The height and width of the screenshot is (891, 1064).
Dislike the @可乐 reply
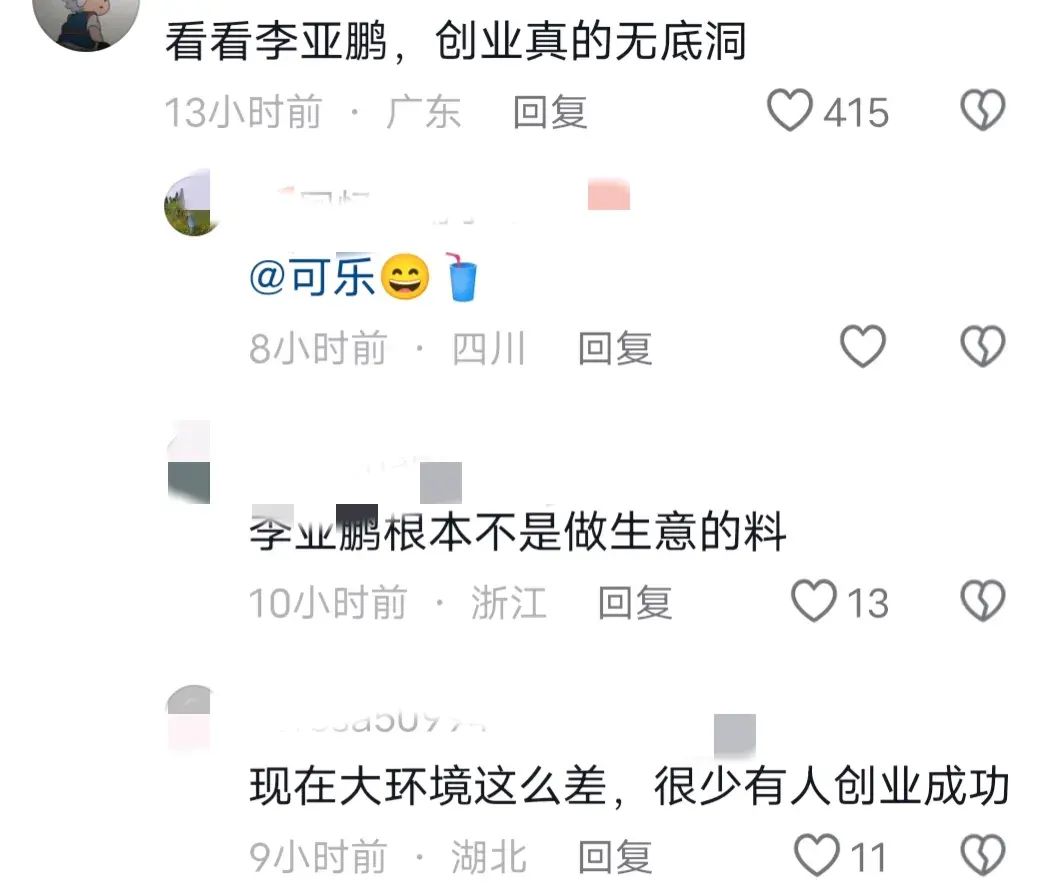983,347
